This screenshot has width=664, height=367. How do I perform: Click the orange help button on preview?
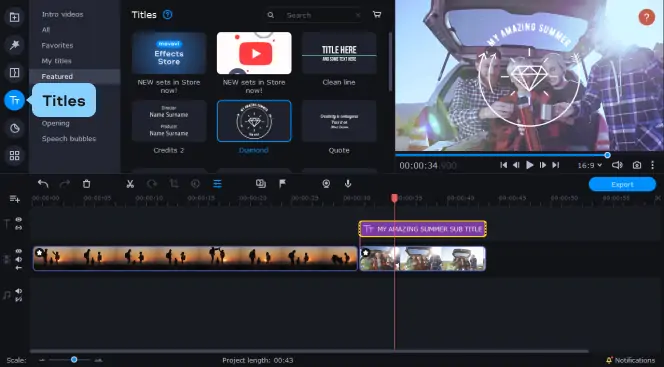coord(646,18)
